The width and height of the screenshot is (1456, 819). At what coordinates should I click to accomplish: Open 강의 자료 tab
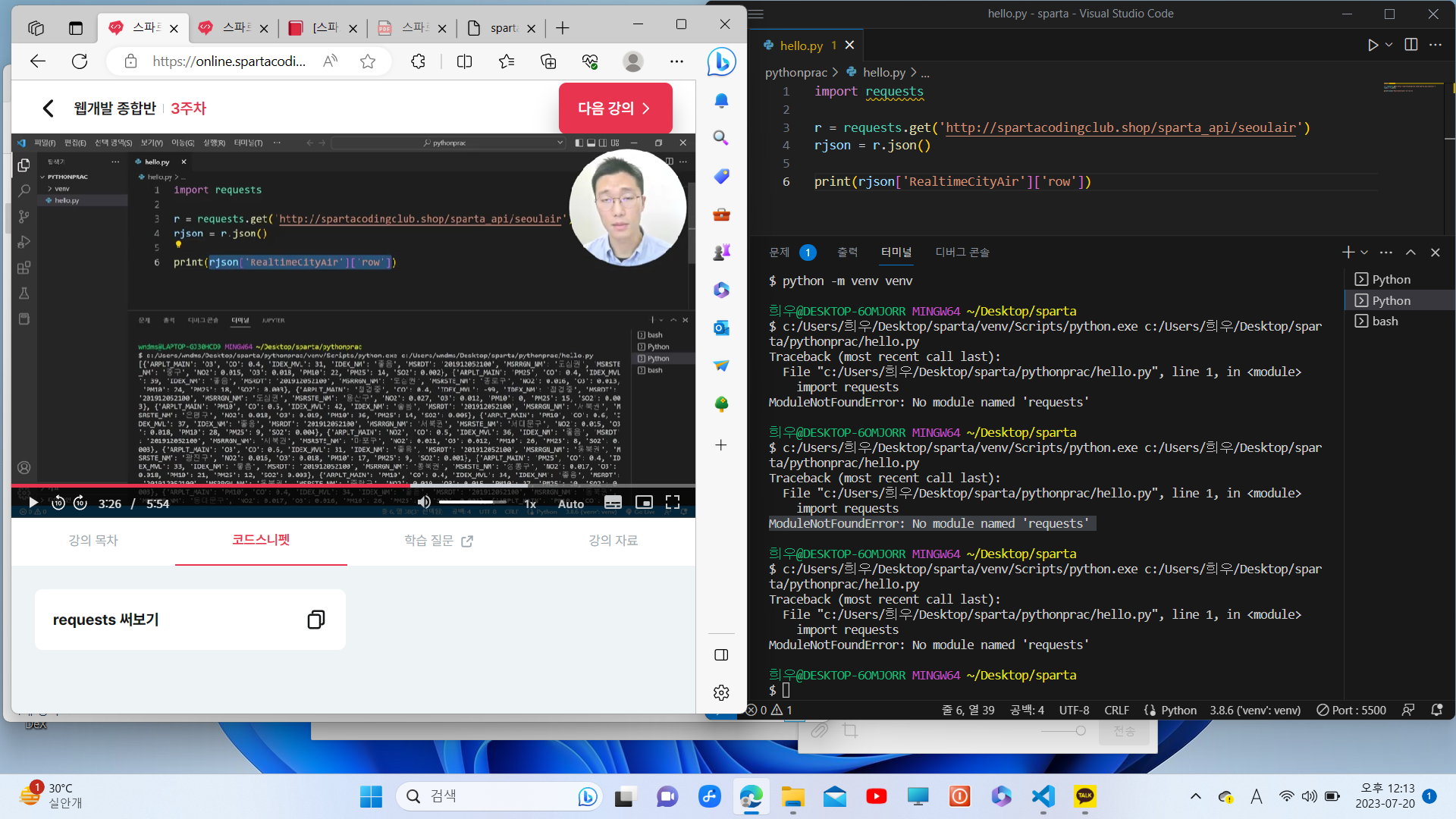tap(613, 541)
